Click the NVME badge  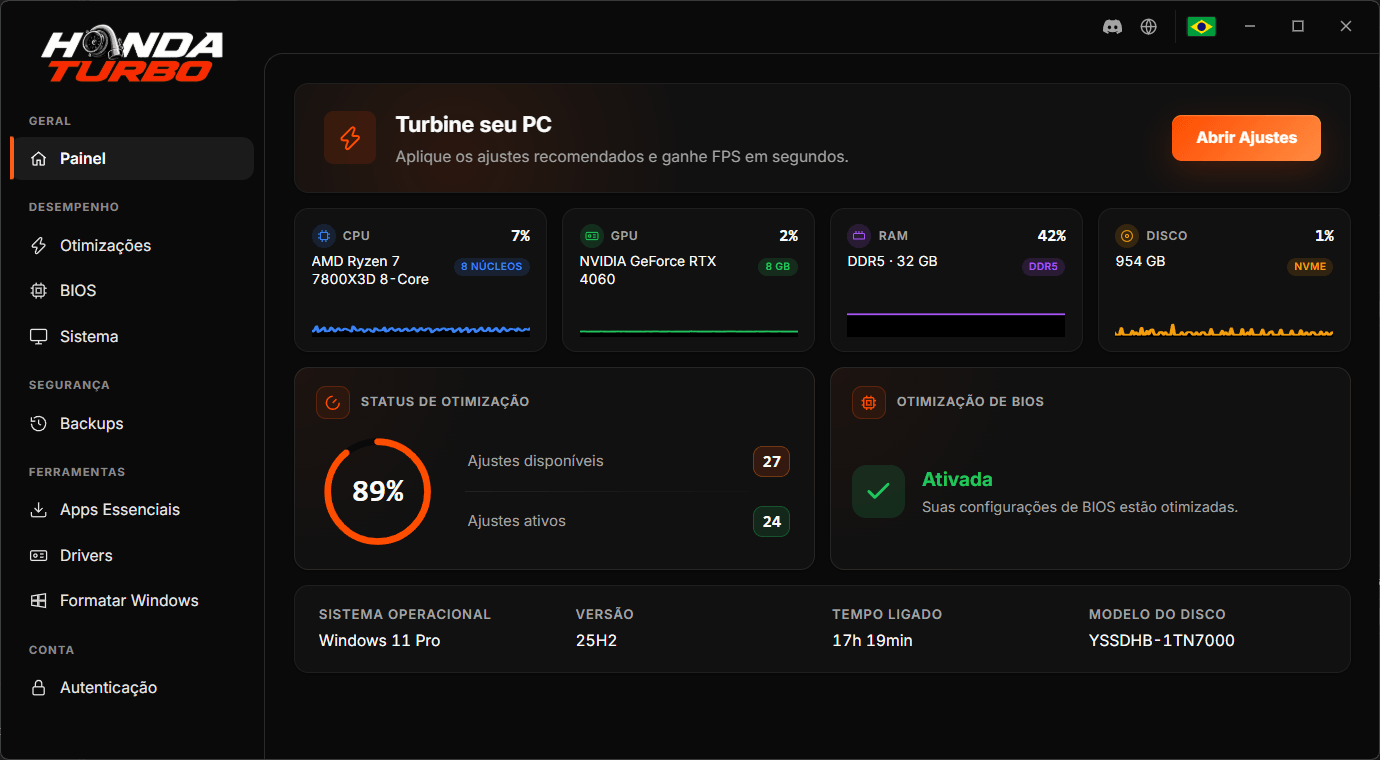1310,267
